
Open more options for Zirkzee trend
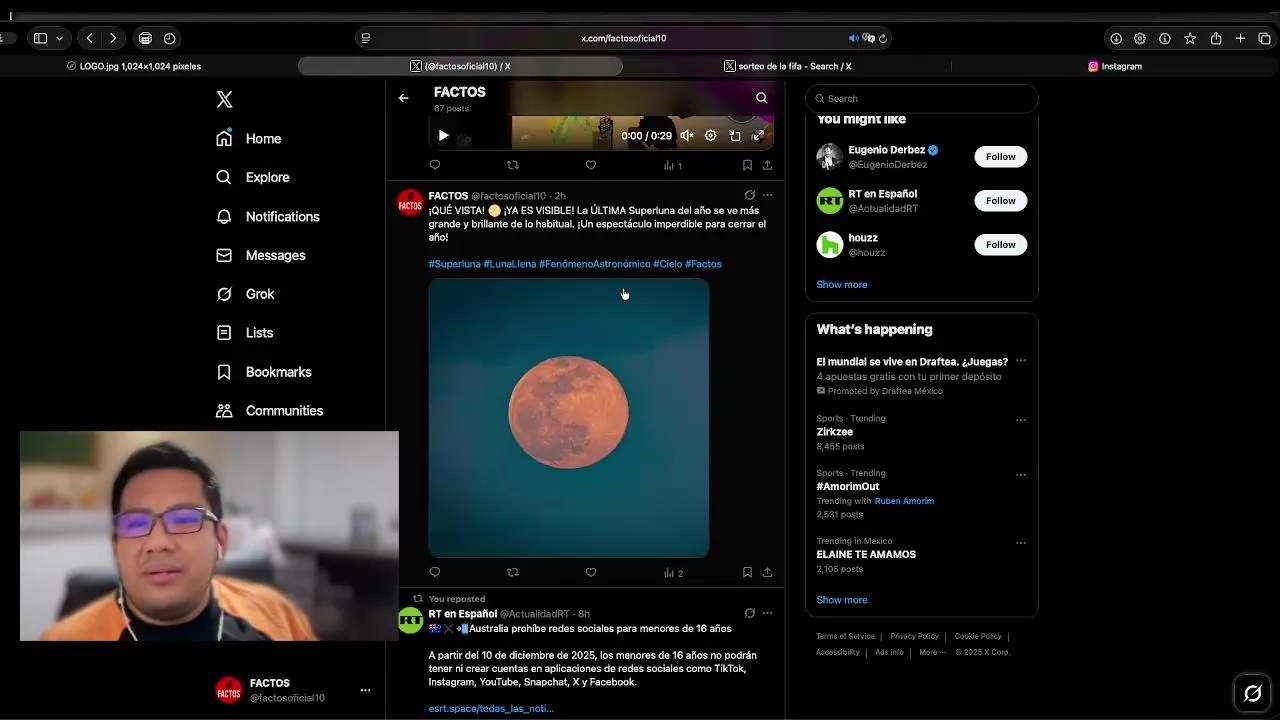click(x=1020, y=420)
